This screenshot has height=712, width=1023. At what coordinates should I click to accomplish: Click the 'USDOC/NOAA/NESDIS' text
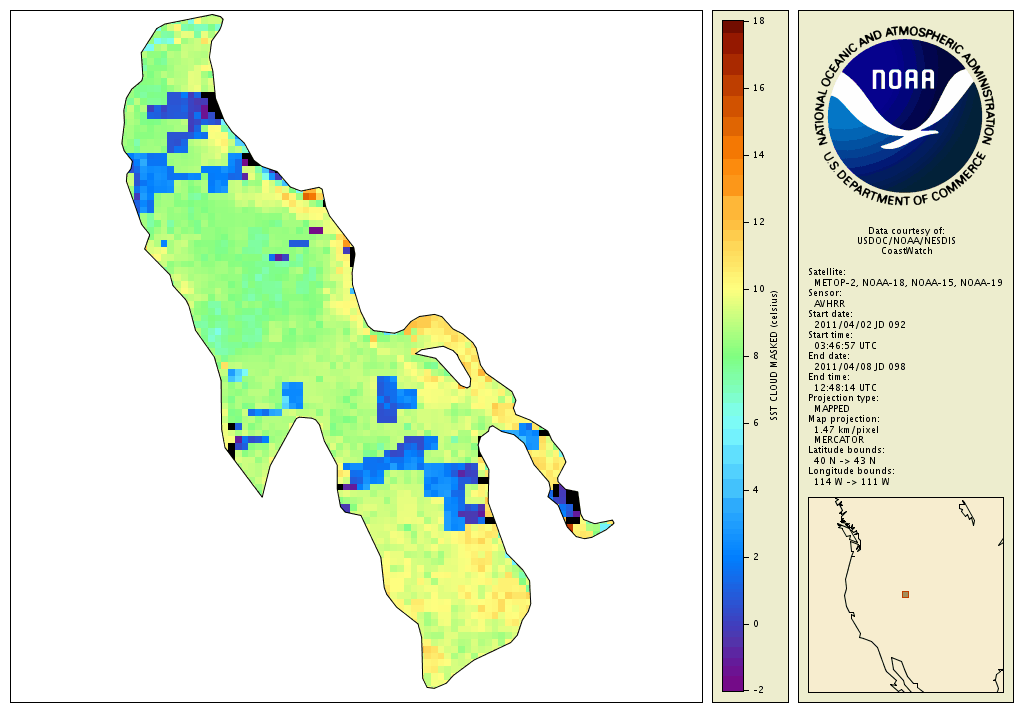click(x=906, y=241)
